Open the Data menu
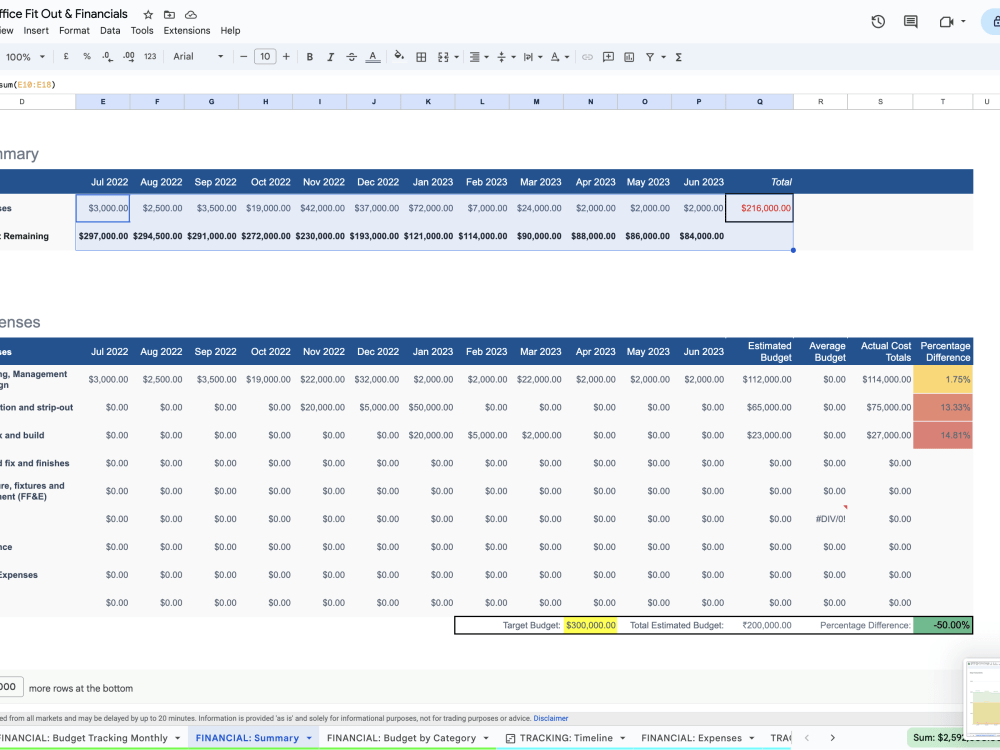The height and width of the screenshot is (750, 1000). (x=110, y=30)
